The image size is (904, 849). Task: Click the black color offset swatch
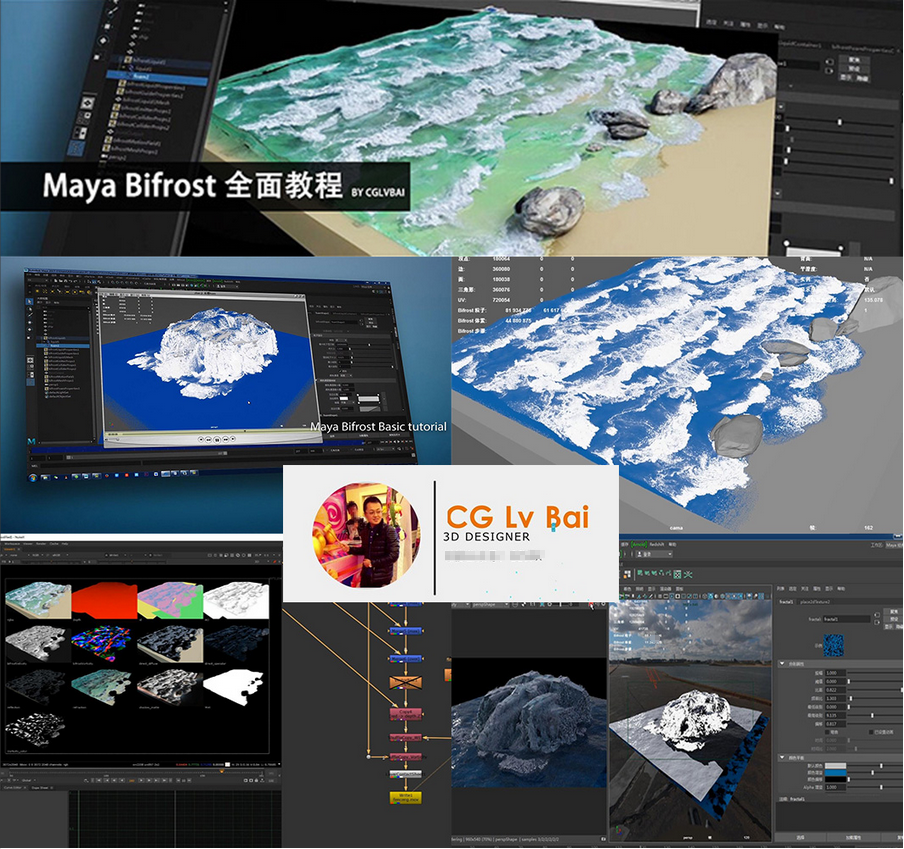point(836,780)
